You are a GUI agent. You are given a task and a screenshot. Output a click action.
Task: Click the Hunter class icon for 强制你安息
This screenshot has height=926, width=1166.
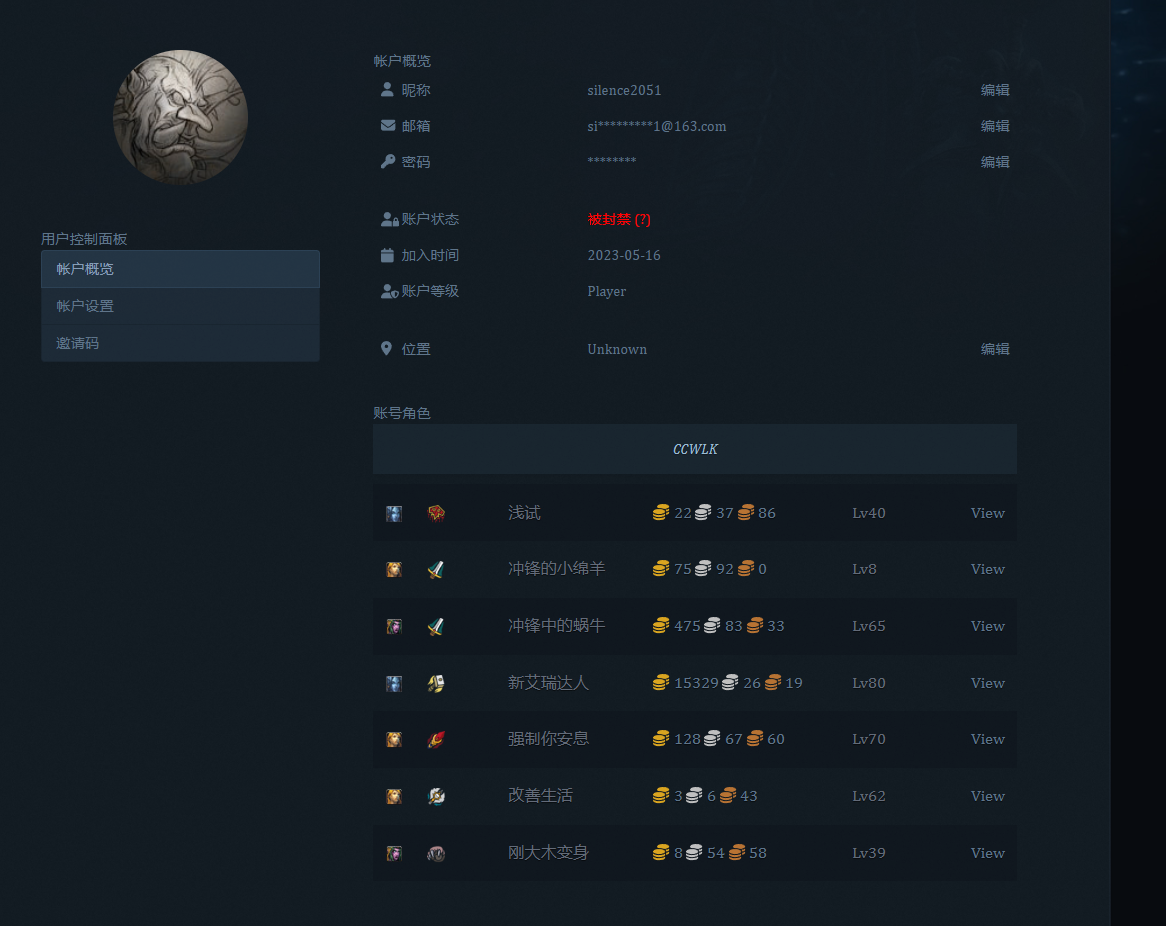click(436, 740)
